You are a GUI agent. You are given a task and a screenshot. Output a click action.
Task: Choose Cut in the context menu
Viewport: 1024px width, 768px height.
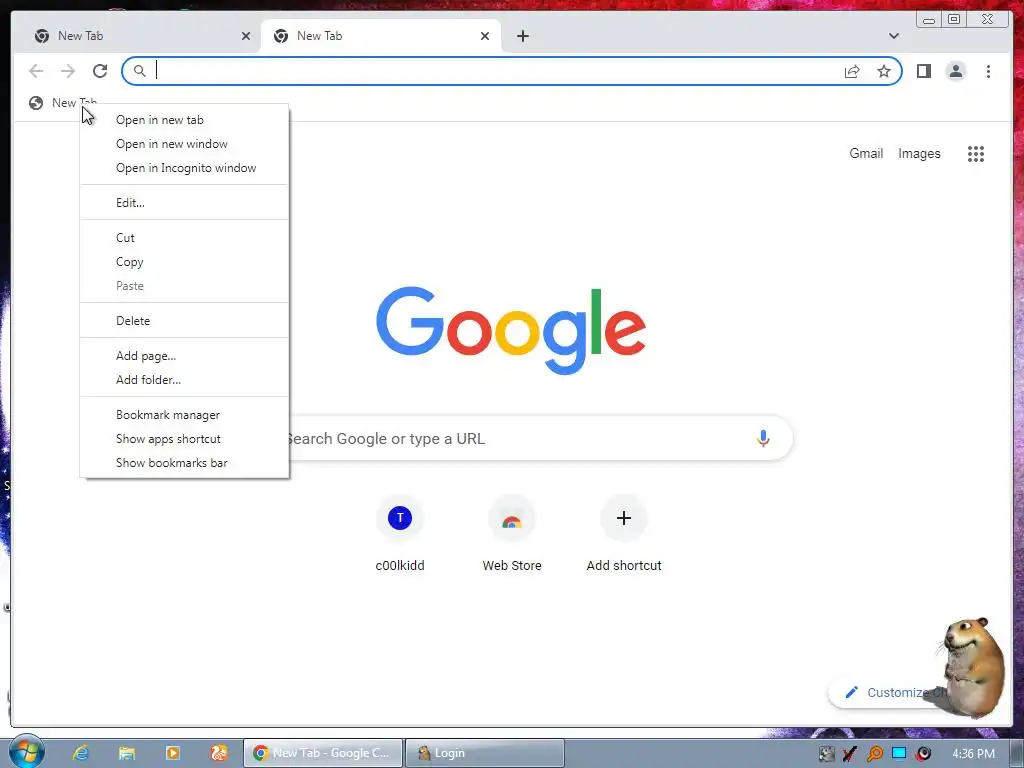tap(184, 238)
